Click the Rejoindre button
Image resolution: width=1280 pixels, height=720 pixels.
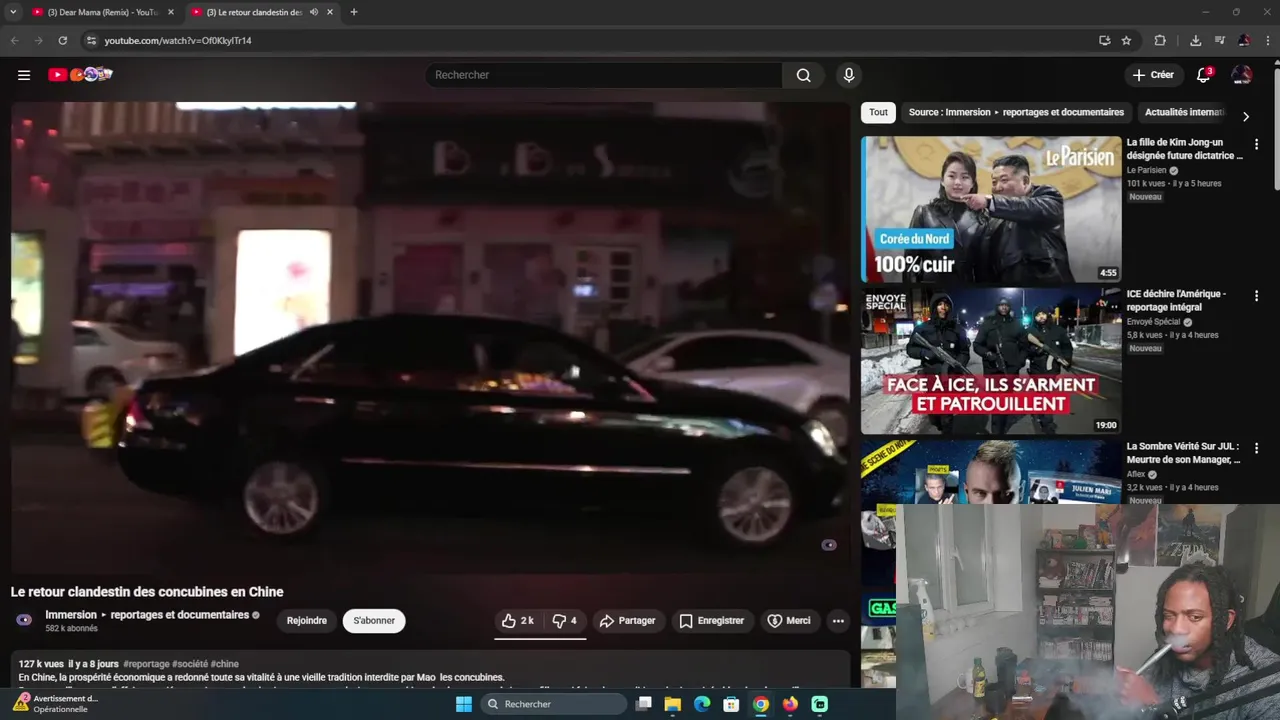point(307,621)
